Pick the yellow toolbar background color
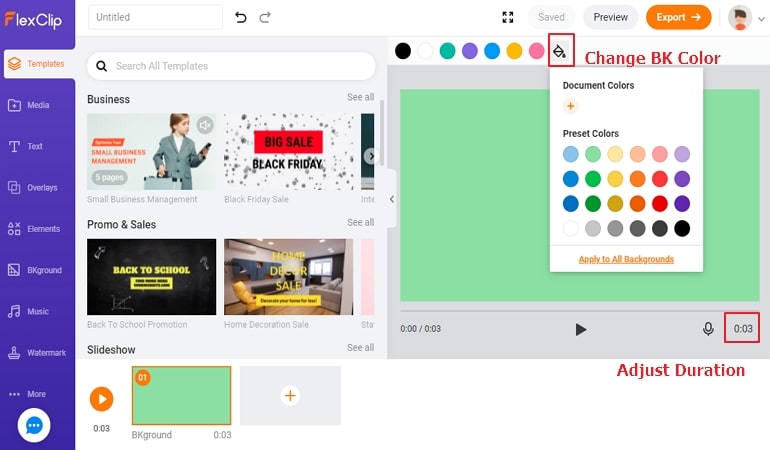770x450 pixels. point(514,51)
